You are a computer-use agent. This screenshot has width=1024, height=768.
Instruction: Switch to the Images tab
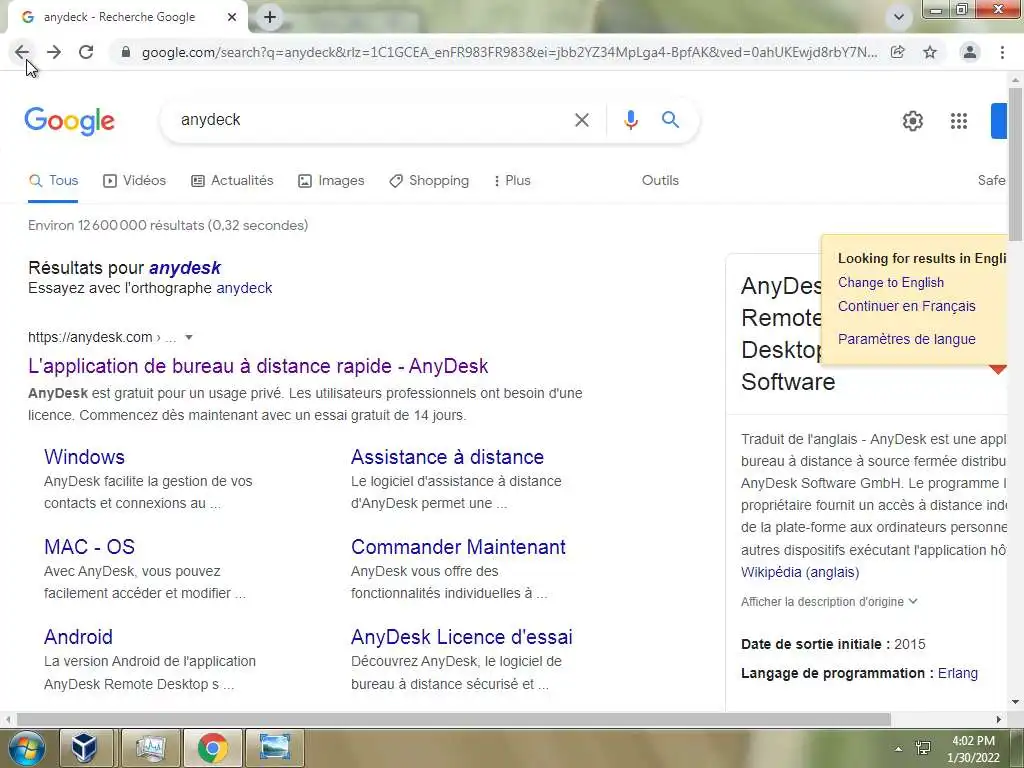331,181
